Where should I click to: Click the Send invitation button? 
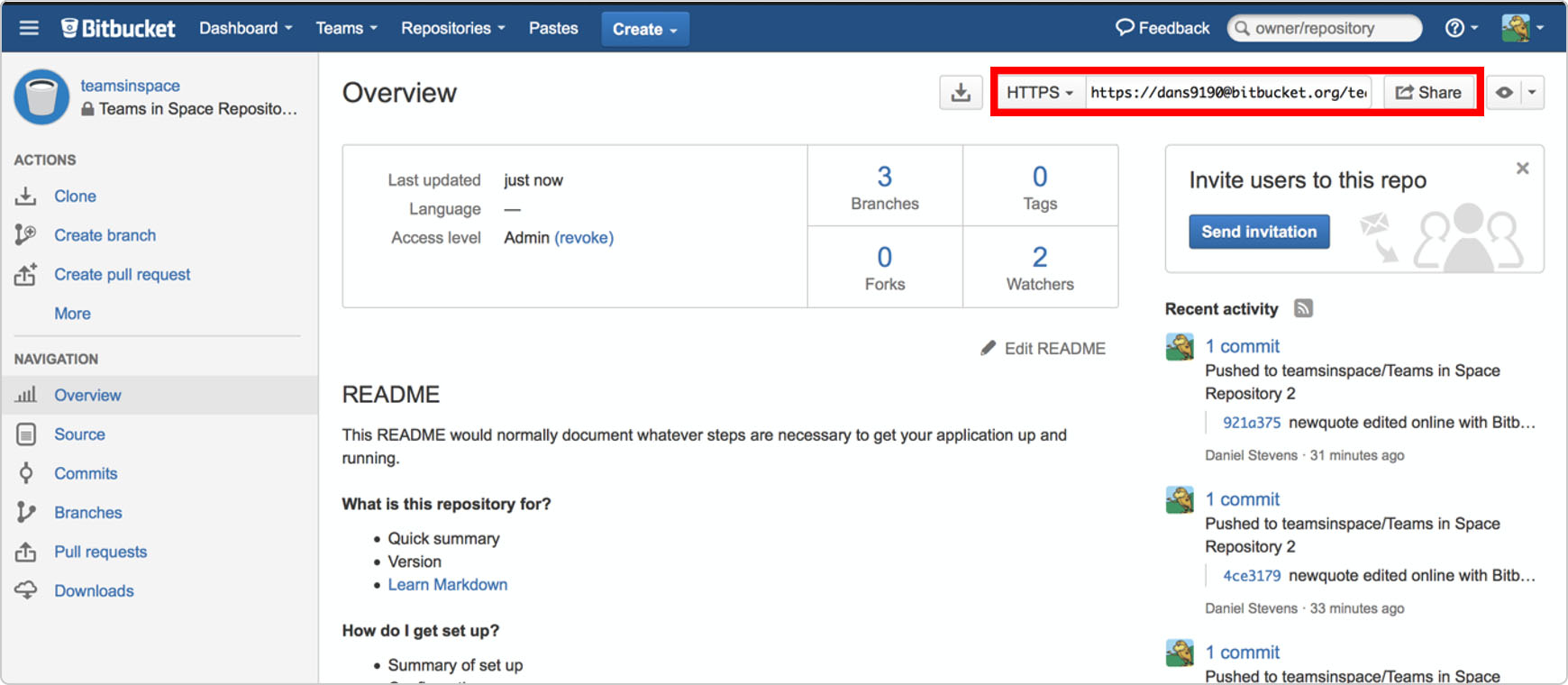[1259, 232]
